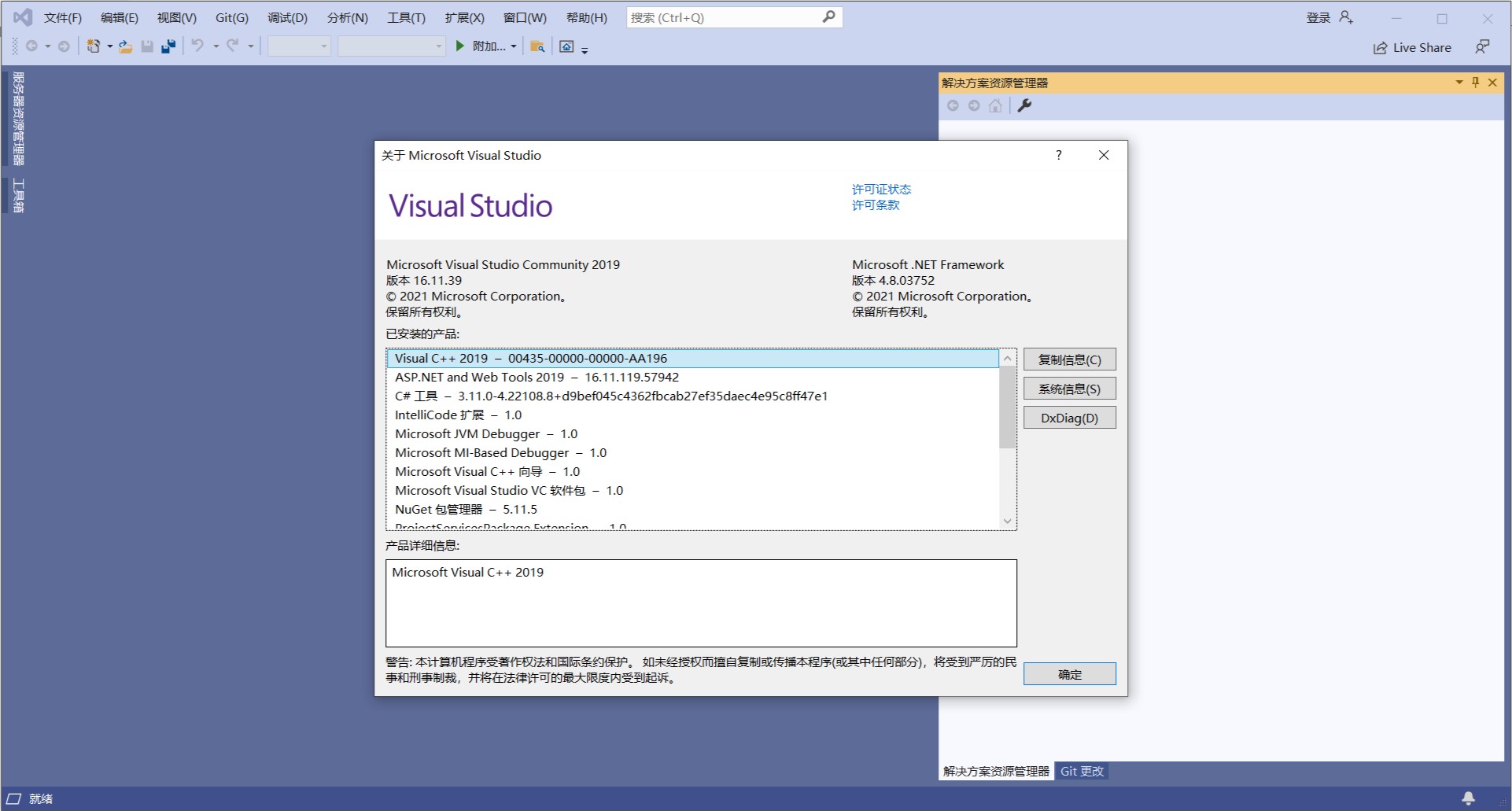This screenshot has width=1512, height=811.
Task: Open the solution configuration combo box
Action: [299, 46]
